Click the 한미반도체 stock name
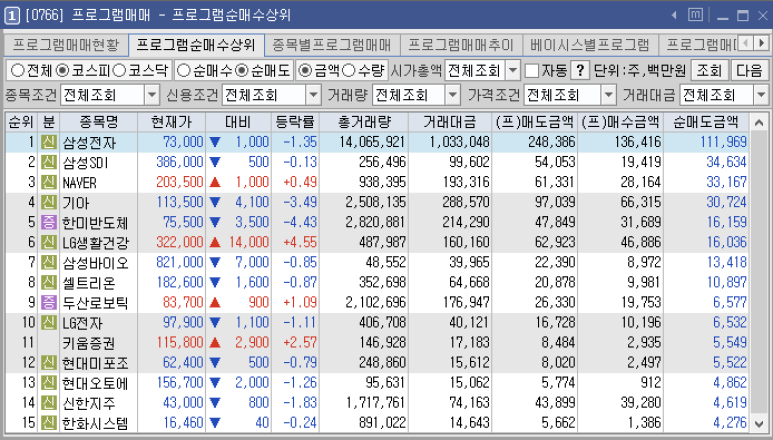This screenshot has height=440, width=773. coord(95,223)
